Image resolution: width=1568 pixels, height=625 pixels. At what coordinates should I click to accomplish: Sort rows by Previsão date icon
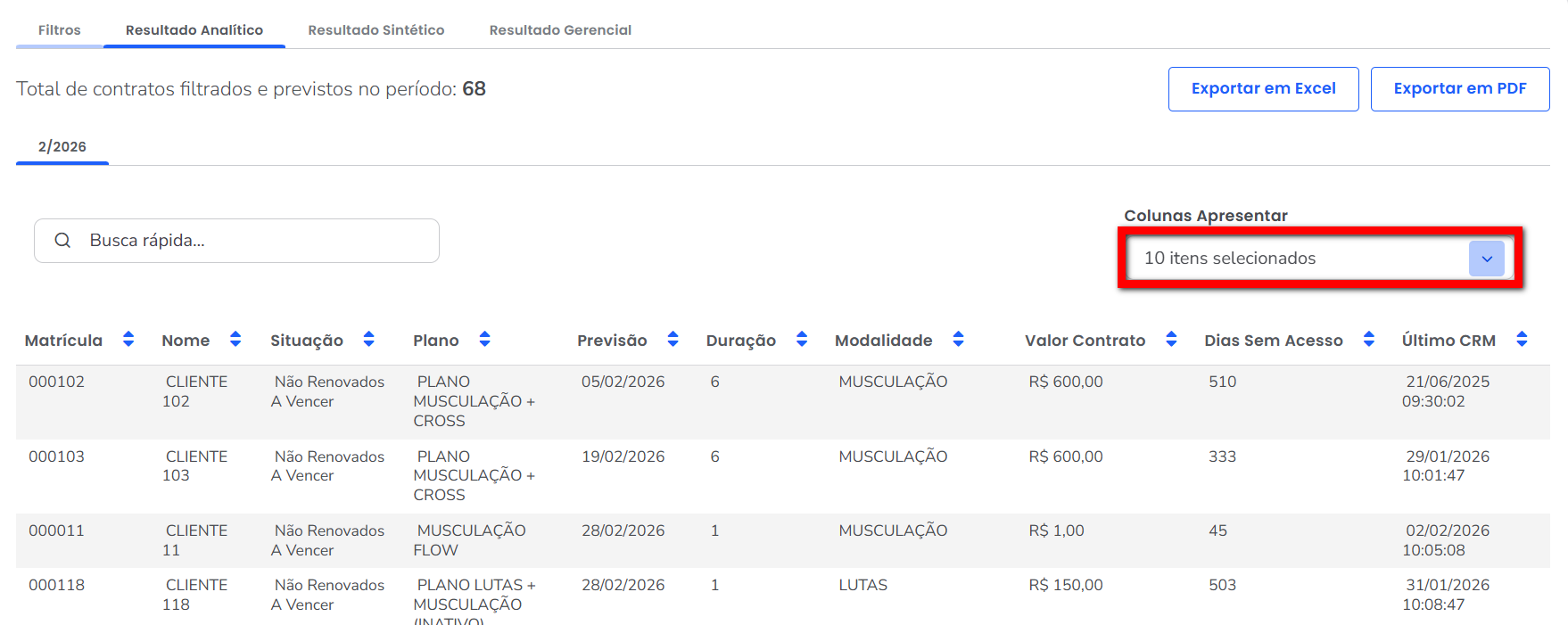coord(673,339)
